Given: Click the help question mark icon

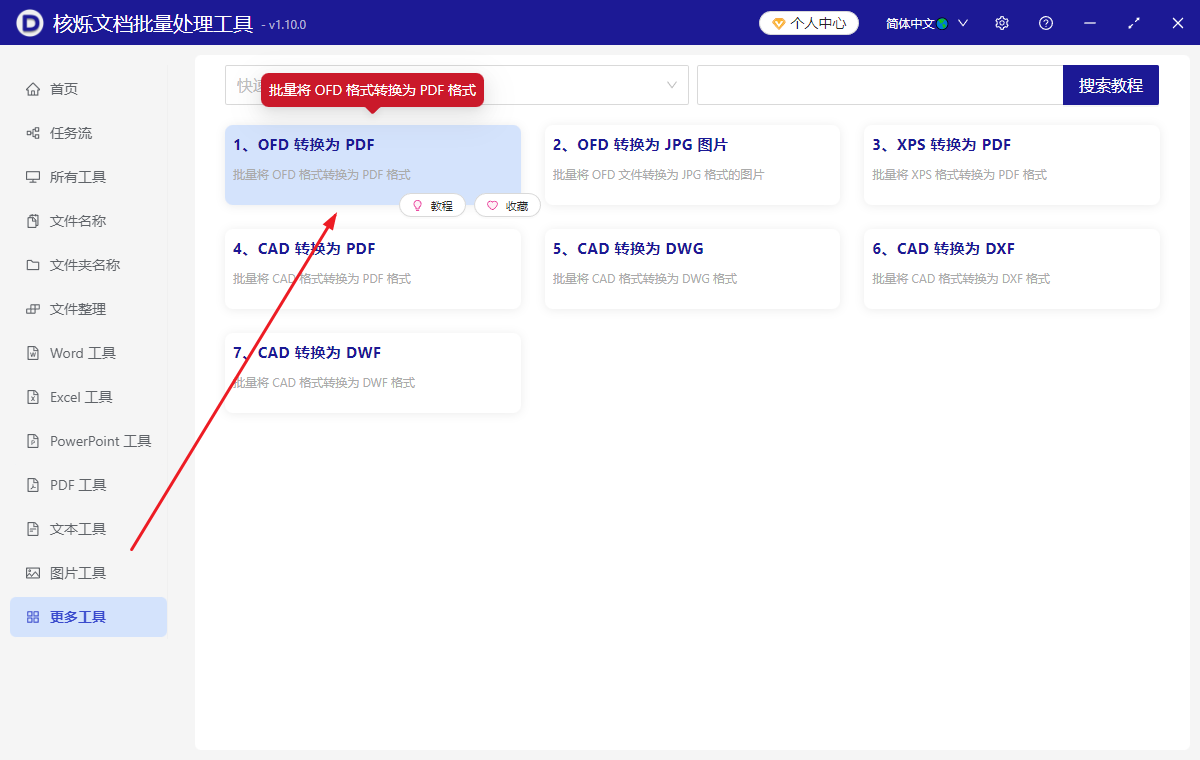Looking at the screenshot, I should 1046,23.
